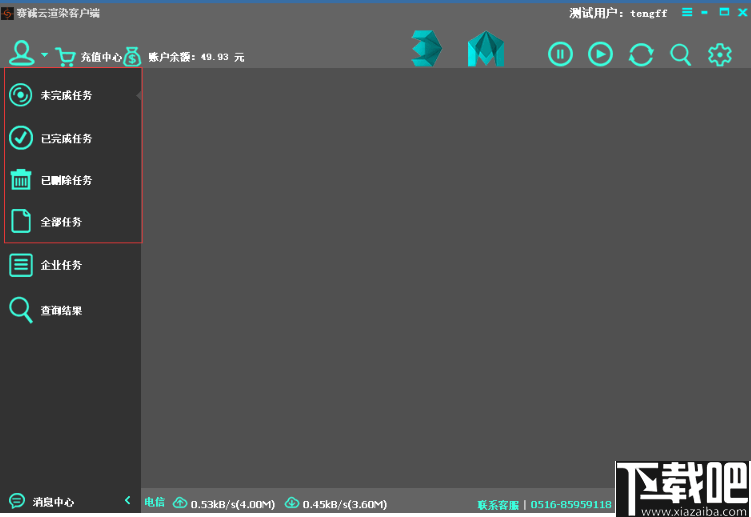Open the search magnifier in toolbar
This screenshot has height=517, width=751.
pyautogui.click(x=680, y=55)
